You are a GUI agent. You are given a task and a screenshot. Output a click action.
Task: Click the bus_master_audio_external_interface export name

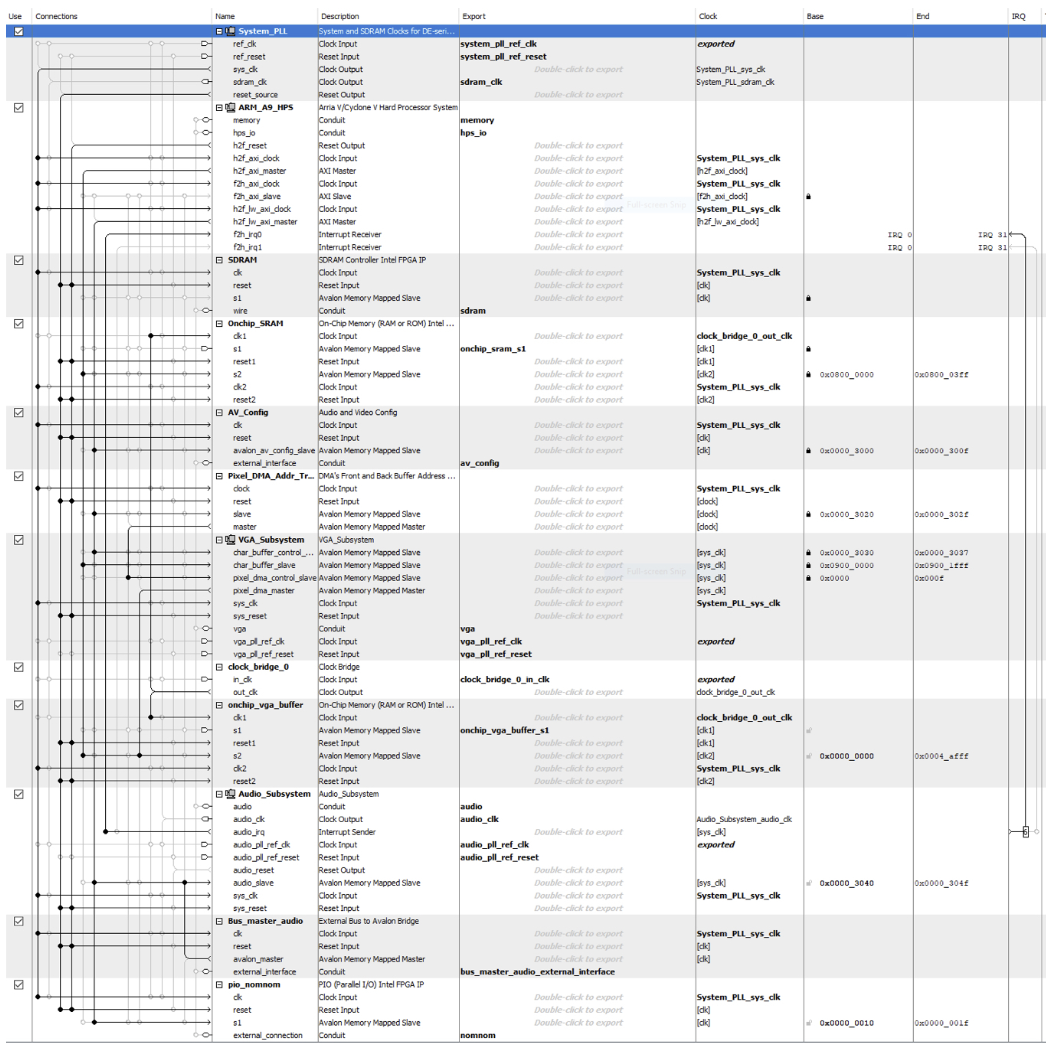pos(537,972)
